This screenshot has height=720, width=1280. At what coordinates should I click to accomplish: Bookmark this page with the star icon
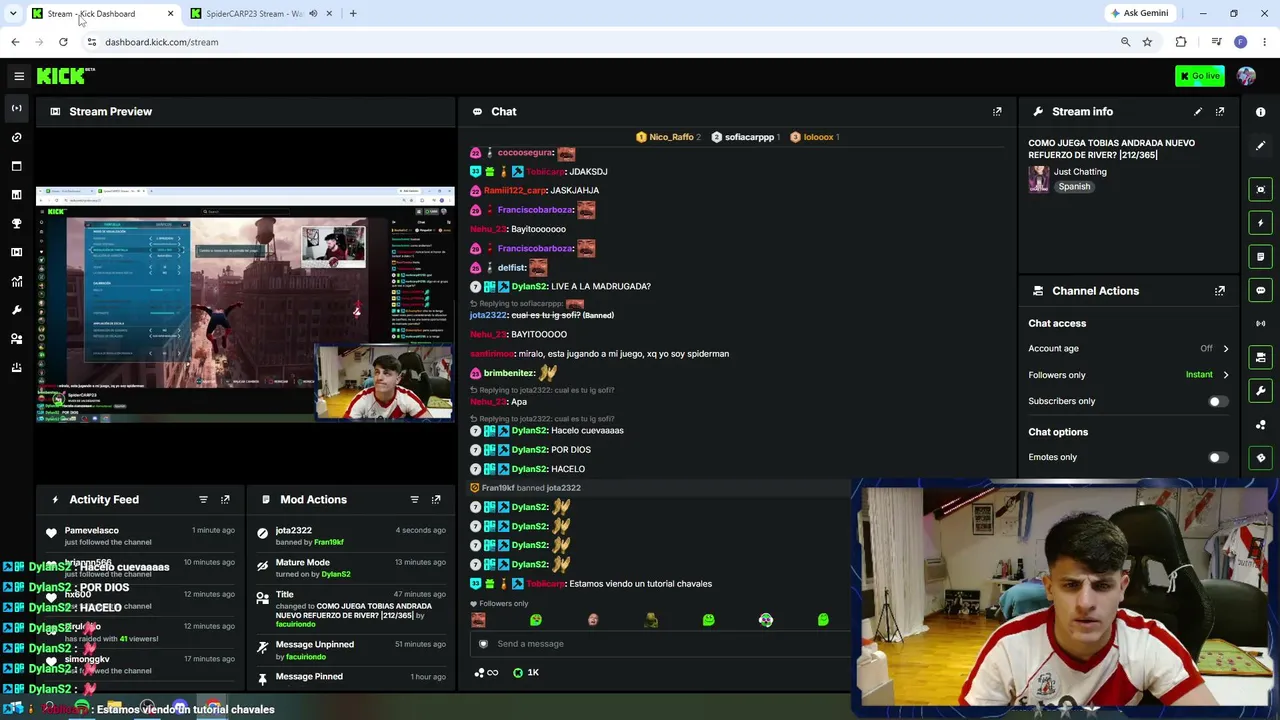coord(1147,42)
